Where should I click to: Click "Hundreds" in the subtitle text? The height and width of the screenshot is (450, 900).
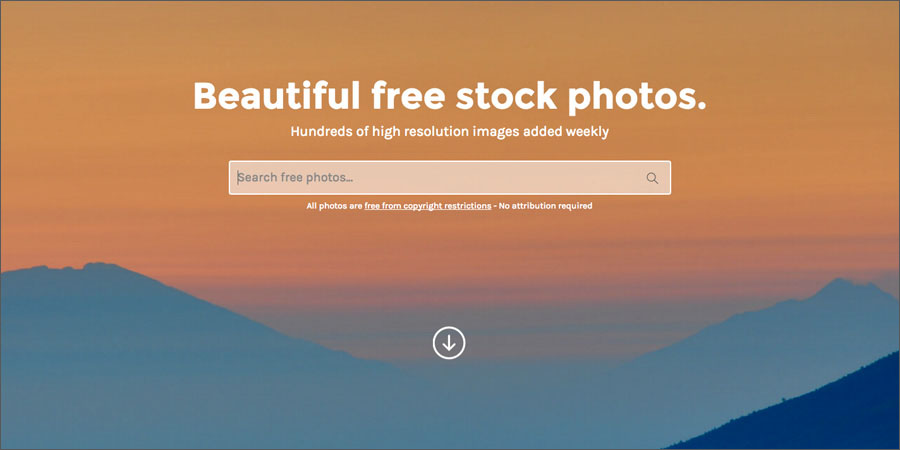click(x=320, y=131)
